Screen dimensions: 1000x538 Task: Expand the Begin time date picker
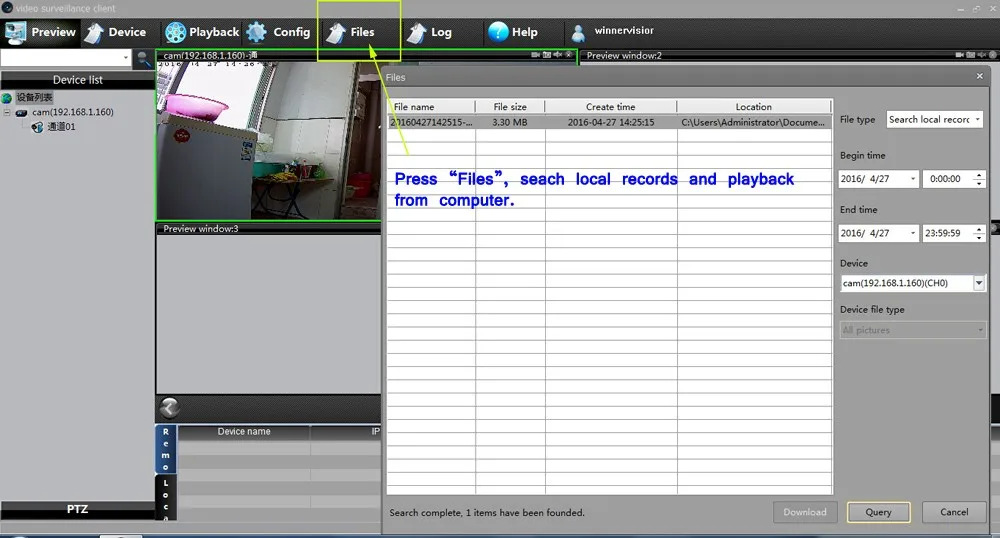coord(911,179)
